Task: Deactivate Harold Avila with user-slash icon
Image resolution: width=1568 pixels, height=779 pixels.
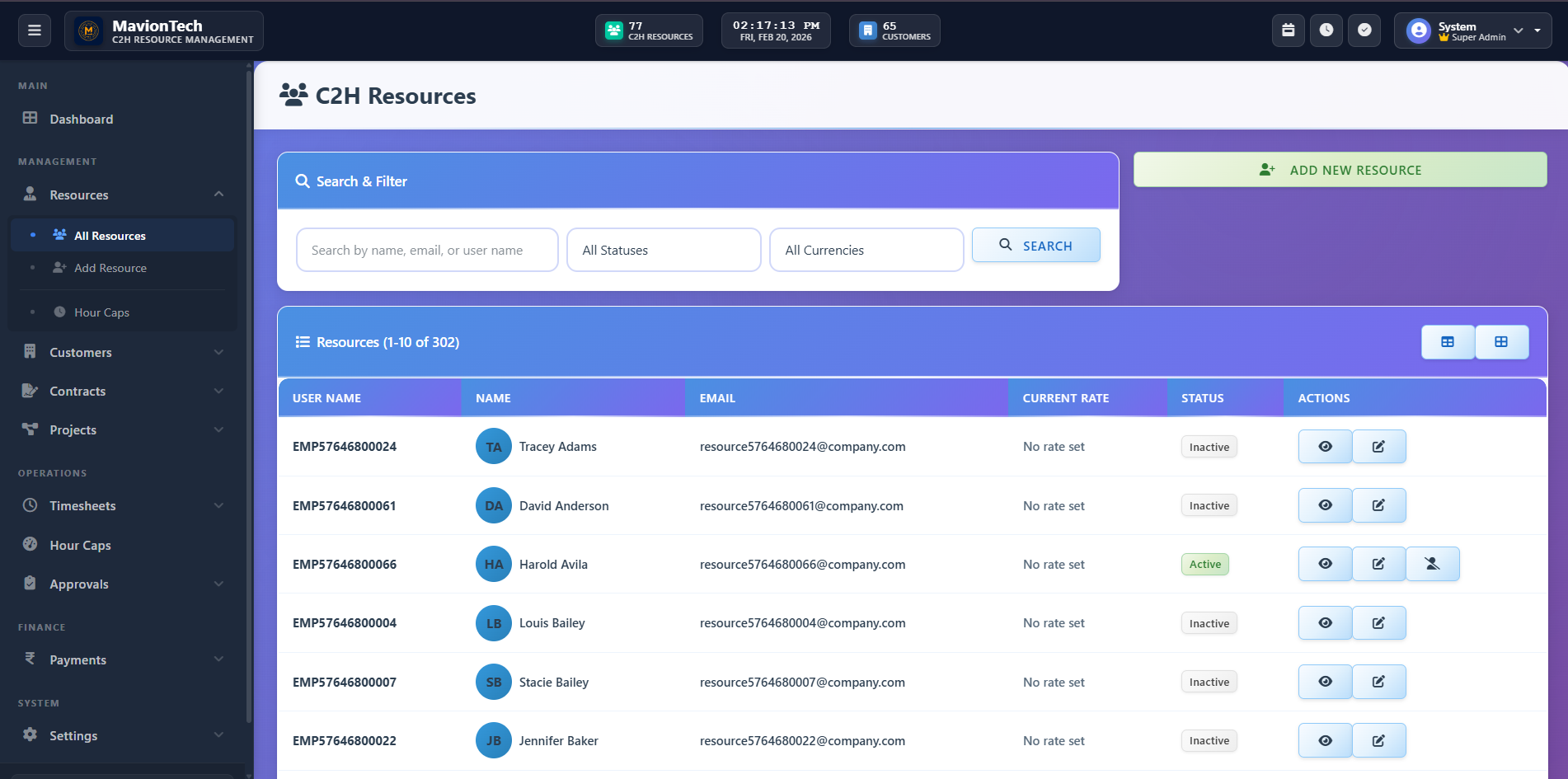Action: tap(1432, 564)
